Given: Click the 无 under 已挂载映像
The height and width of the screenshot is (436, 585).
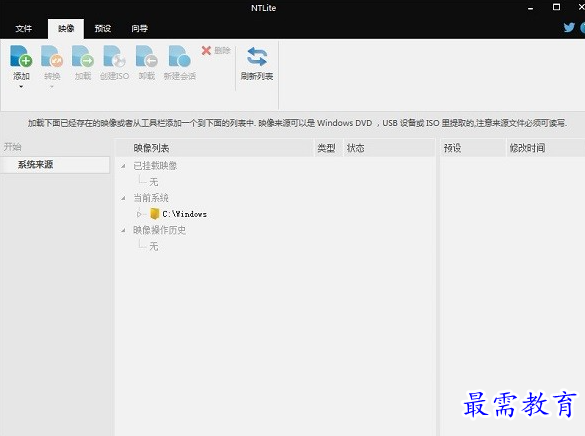Looking at the screenshot, I should click(x=153, y=182).
